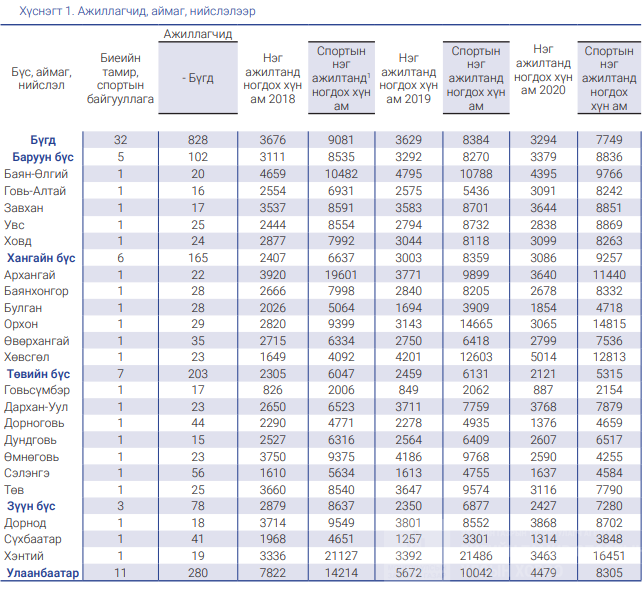The height and width of the screenshot is (605, 644).
Task: Click Хэнтий value '21127'
Action: [x=341, y=556]
